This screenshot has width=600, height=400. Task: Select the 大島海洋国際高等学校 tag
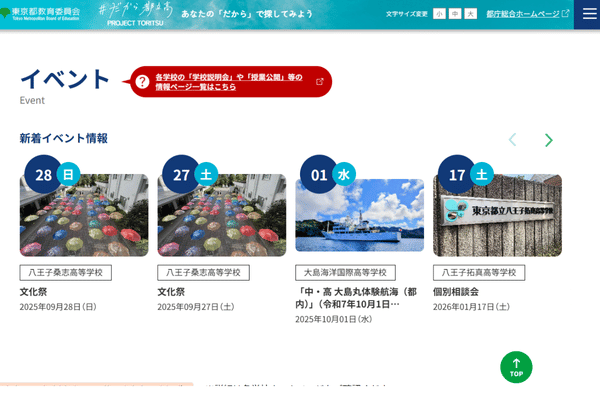(x=345, y=272)
